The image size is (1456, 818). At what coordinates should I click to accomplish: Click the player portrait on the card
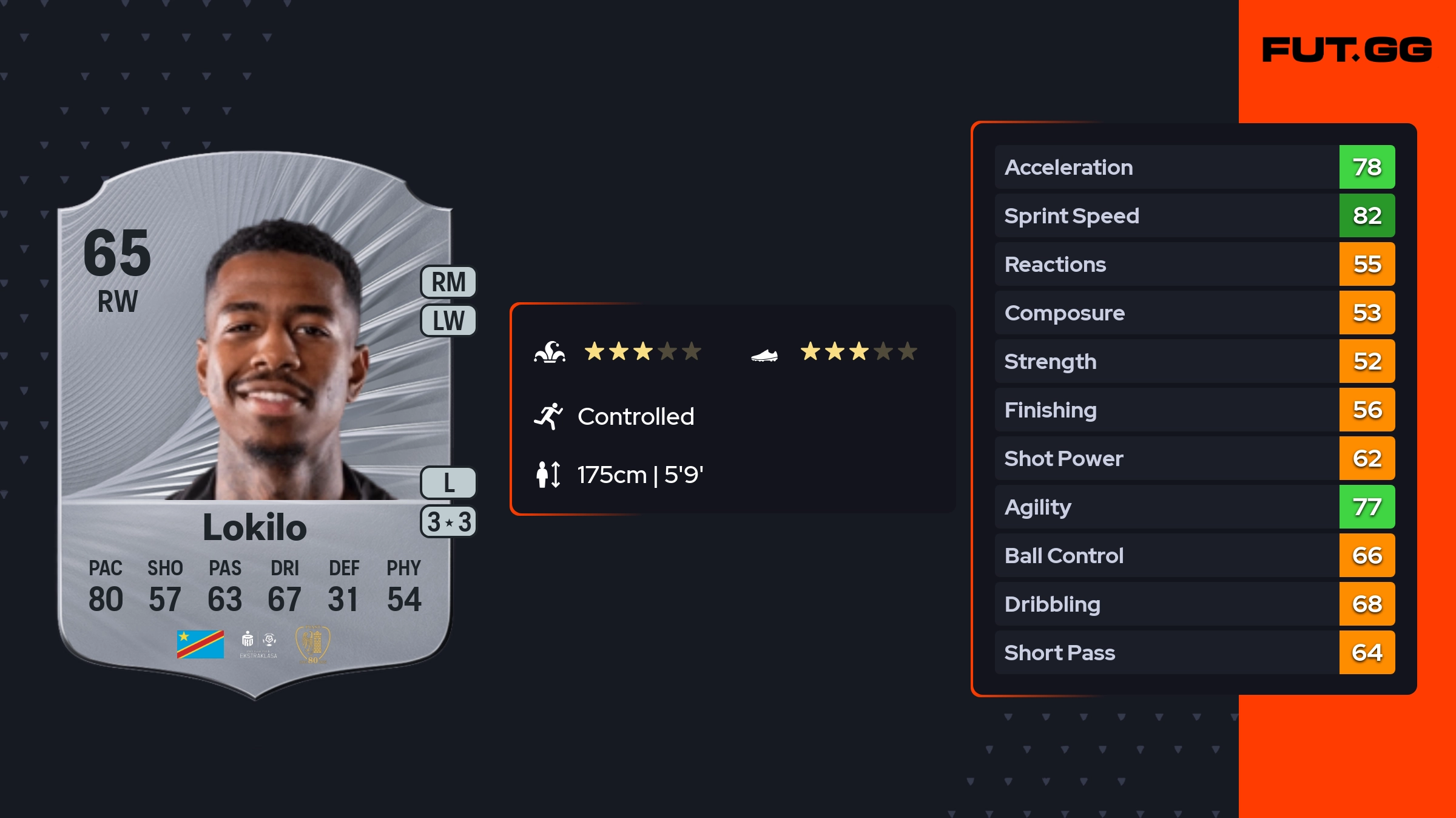[x=279, y=364]
